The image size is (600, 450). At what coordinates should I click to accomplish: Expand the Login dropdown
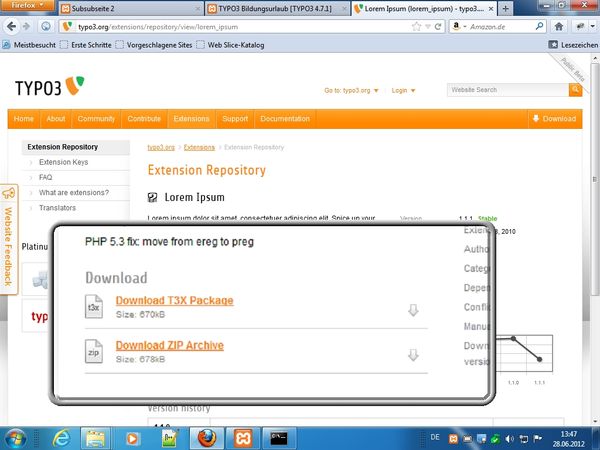point(403,90)
